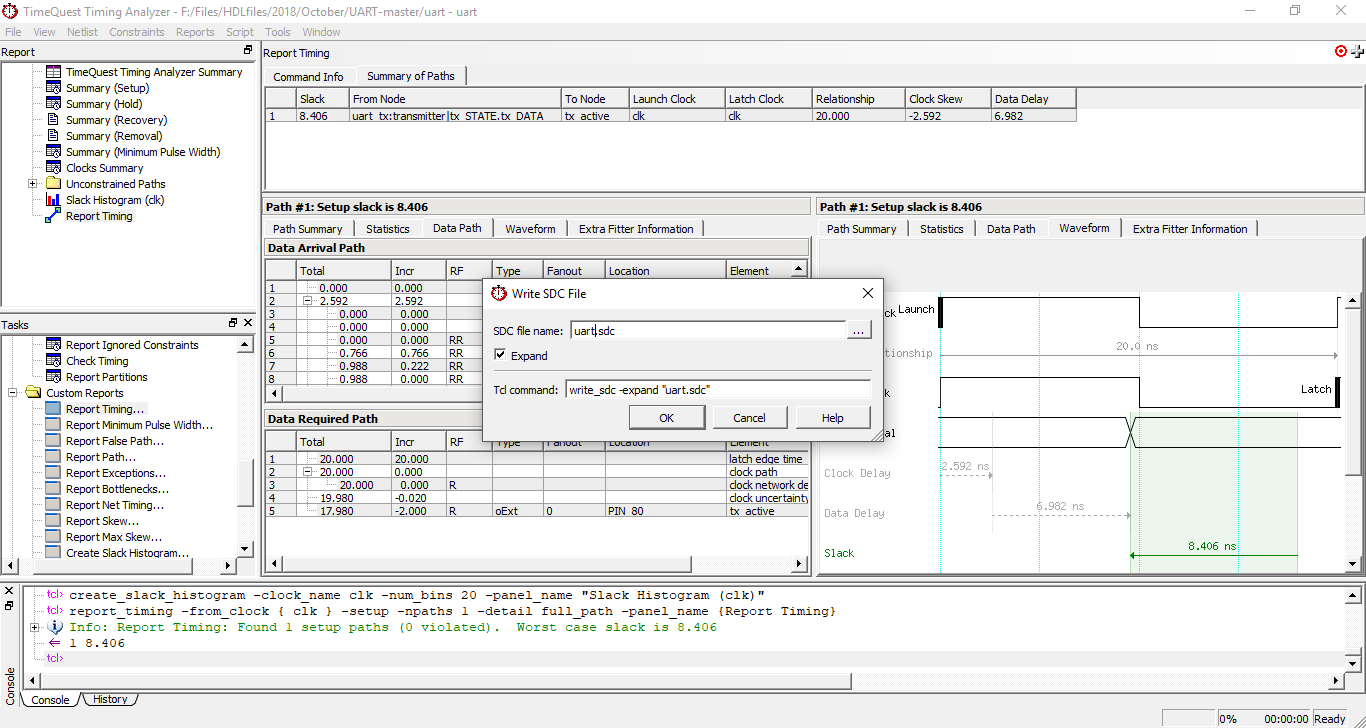The width and height of the screenshot is (1366, 728).
Task: Open the File menu
Action: [x=13, y=32]
